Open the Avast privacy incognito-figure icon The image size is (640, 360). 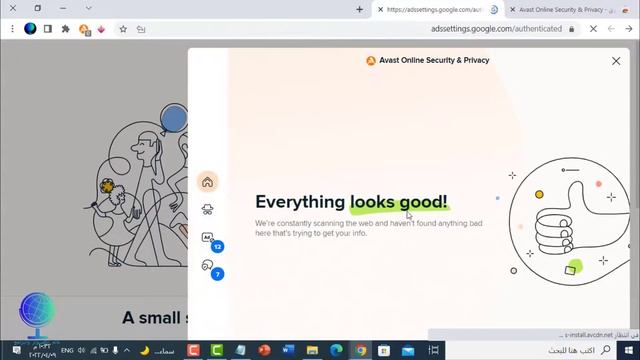pos(207,209)
